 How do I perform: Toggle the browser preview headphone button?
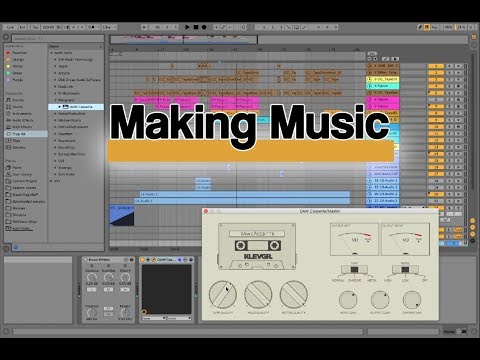tap(15, 247)
